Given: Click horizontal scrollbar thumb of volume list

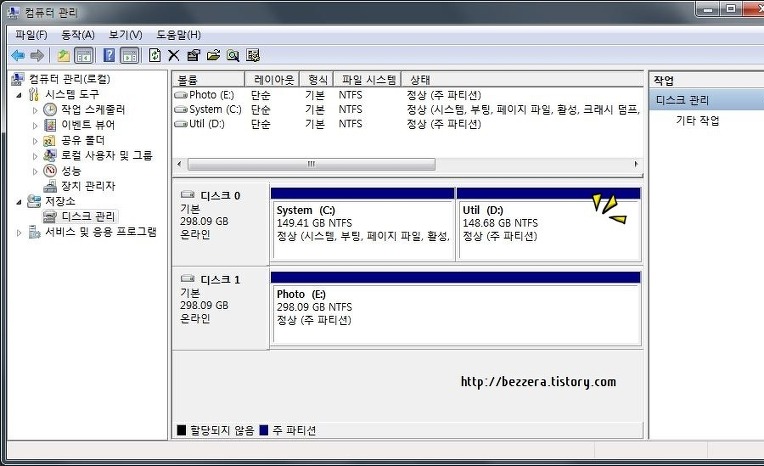Looking at the screenshot, I should click(311, 164).
